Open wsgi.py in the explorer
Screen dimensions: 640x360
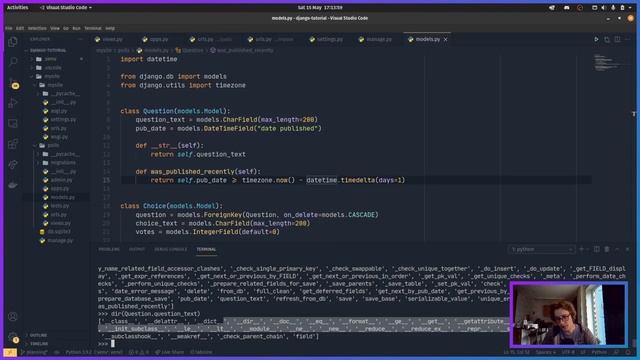coord(56,137)
